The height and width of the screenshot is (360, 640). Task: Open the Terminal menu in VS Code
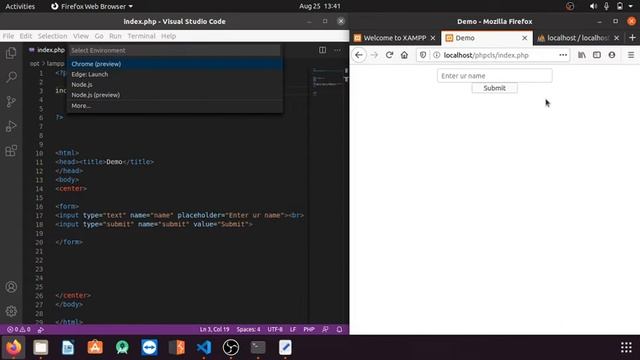(x=141, y=36)
